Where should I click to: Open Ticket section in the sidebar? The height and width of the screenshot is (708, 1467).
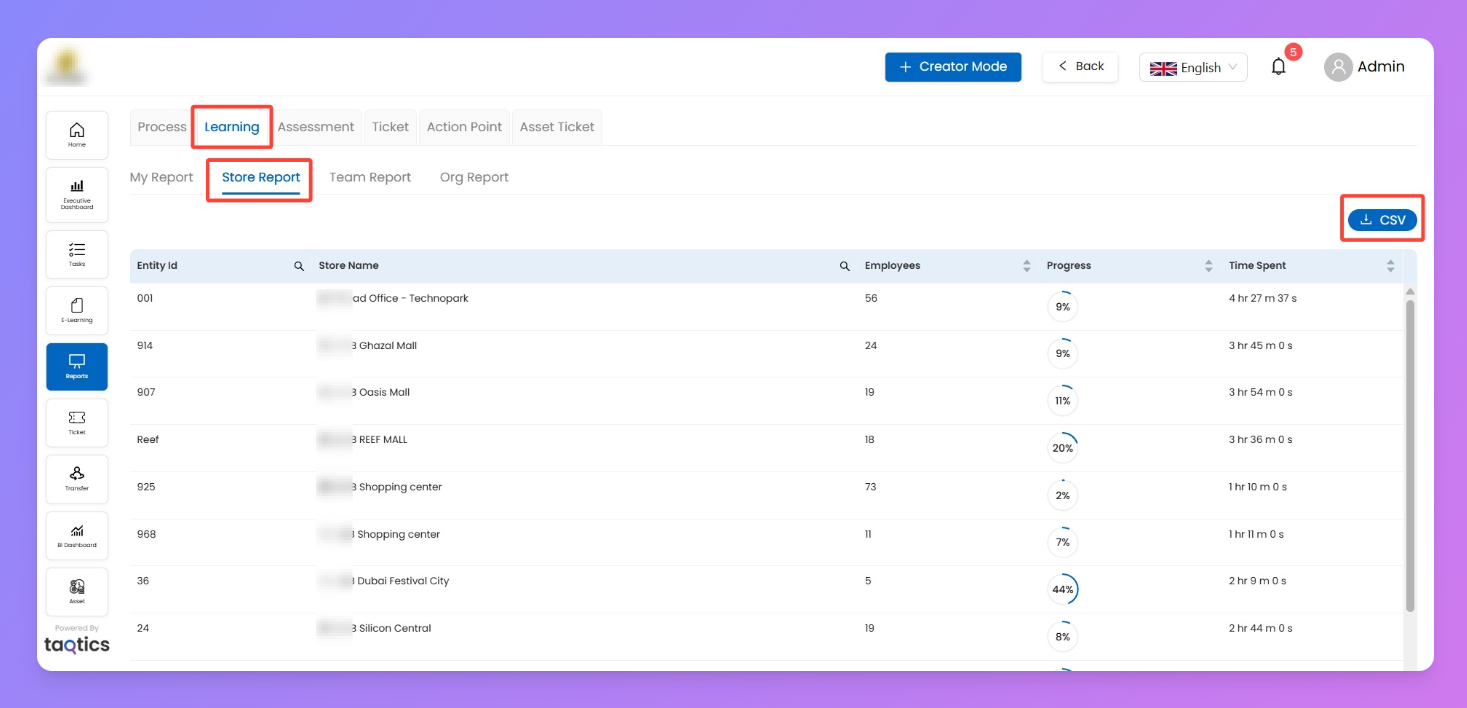77,422
